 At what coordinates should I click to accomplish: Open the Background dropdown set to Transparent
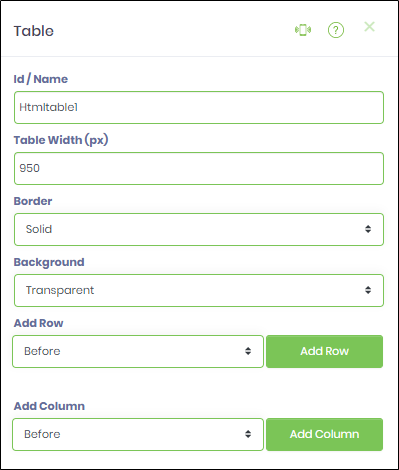pyautogui.click(x=199, y=290)
